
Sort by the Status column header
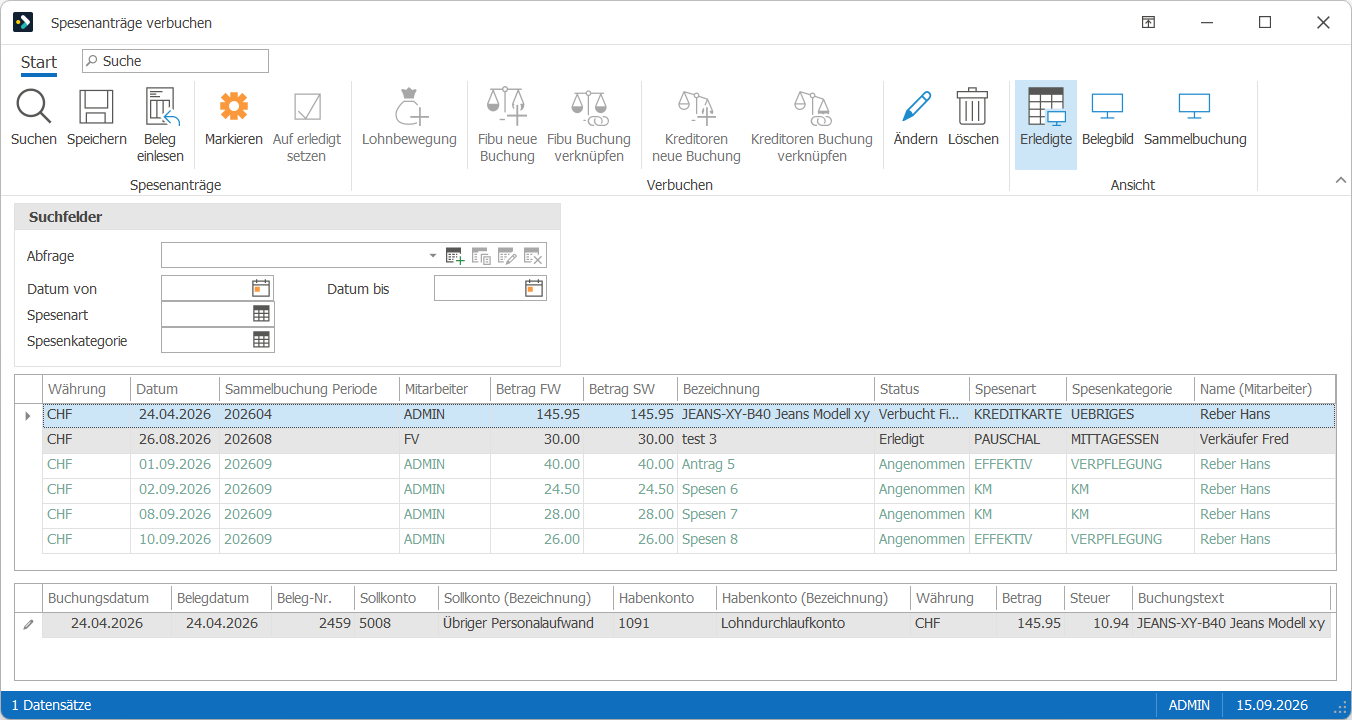[922, 389]
